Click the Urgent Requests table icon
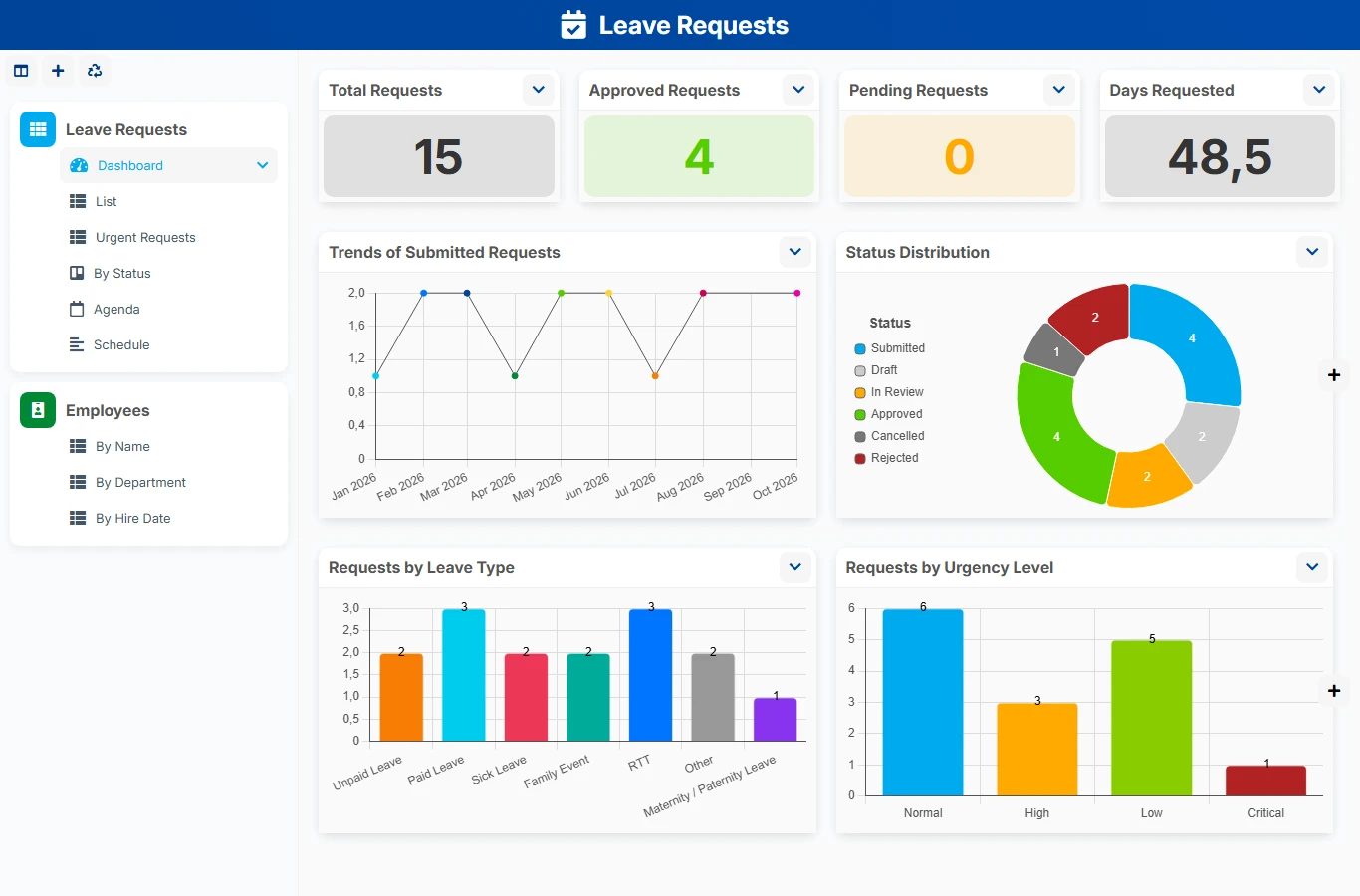 coord(78,237)
